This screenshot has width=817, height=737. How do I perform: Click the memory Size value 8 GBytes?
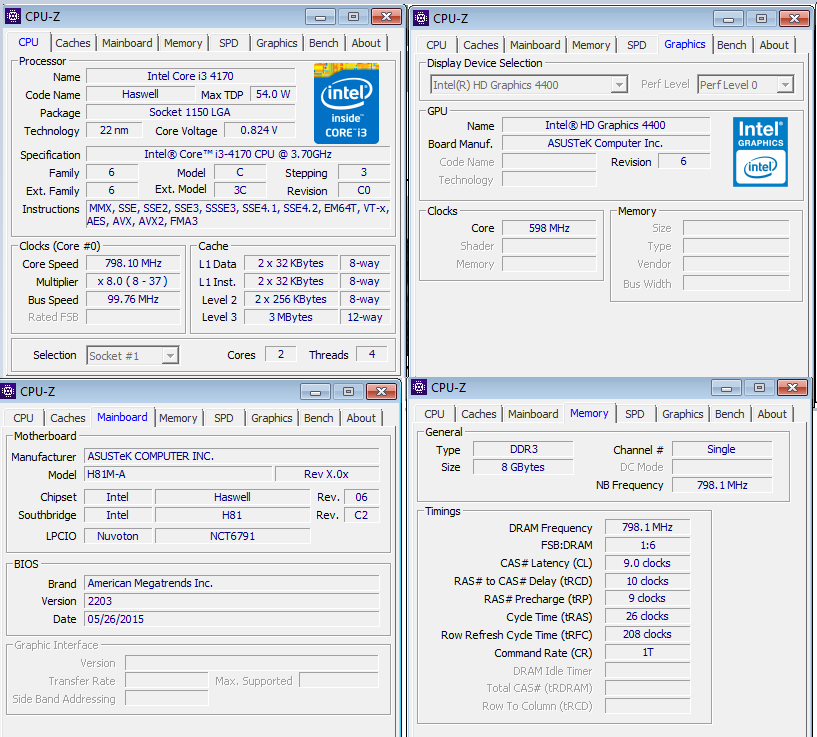(x=523, y=468)
